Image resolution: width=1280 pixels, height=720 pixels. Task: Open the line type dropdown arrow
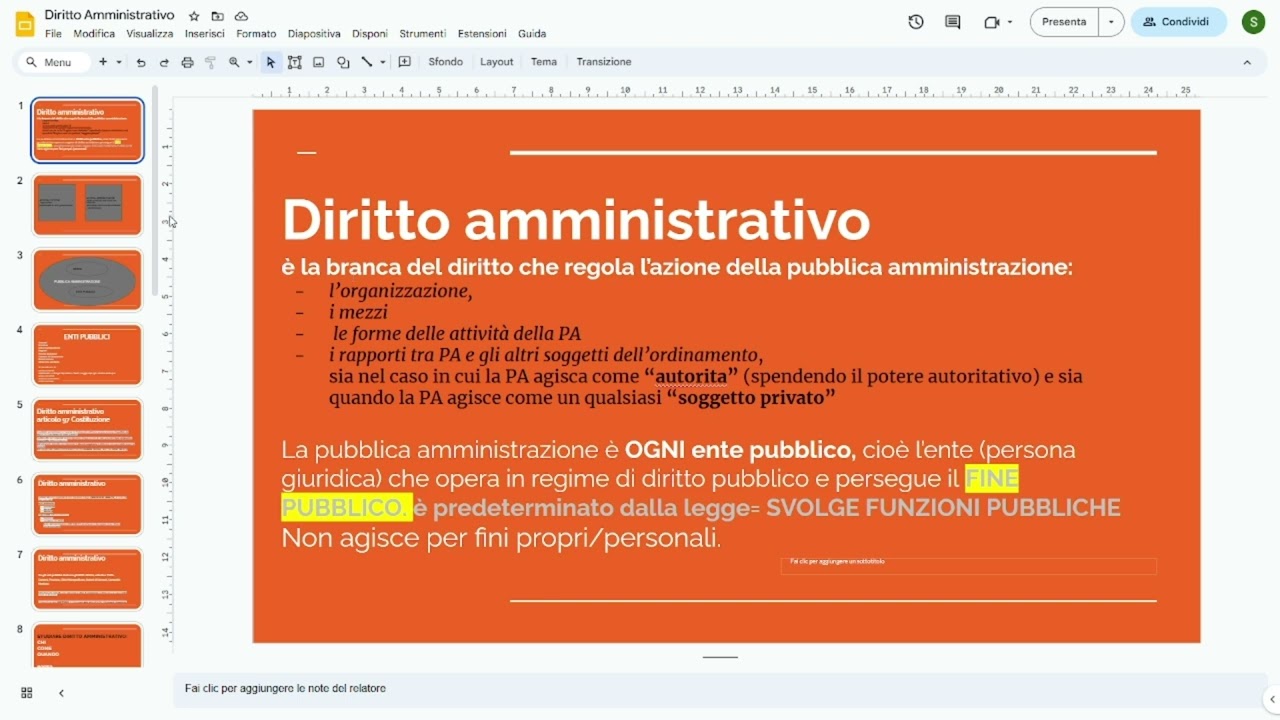383,62
